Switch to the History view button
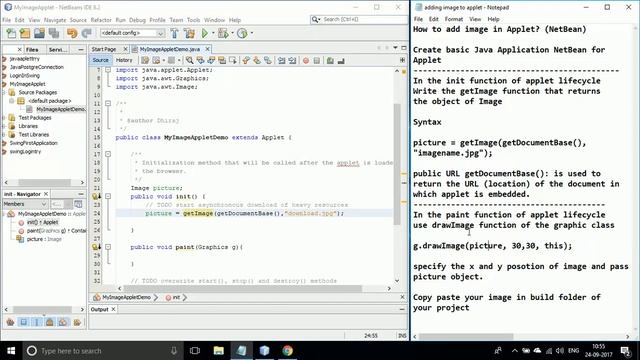640x360 pixels. (x=124, y=60)
